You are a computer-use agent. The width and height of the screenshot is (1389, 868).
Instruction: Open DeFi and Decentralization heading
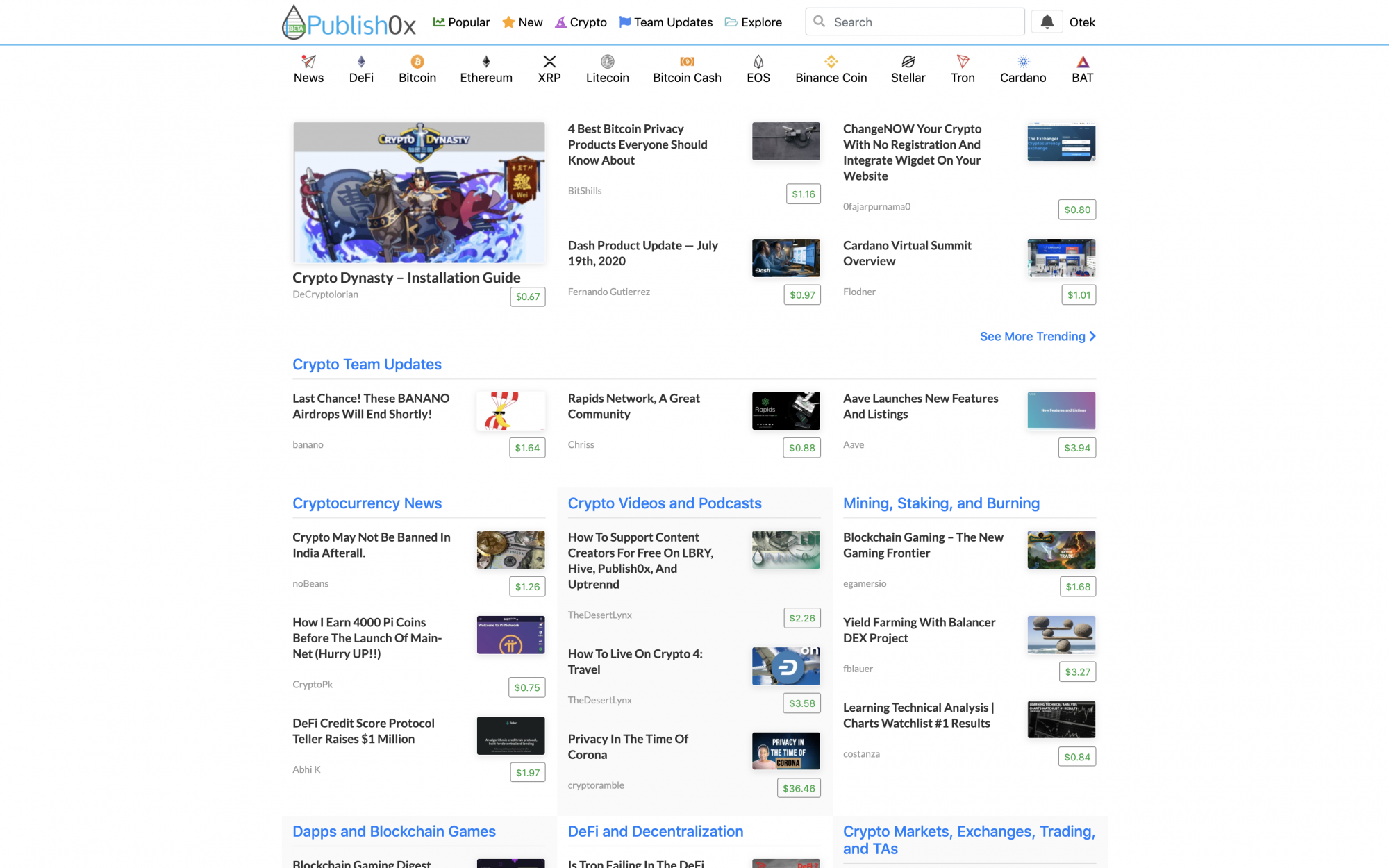pos(656,831)
